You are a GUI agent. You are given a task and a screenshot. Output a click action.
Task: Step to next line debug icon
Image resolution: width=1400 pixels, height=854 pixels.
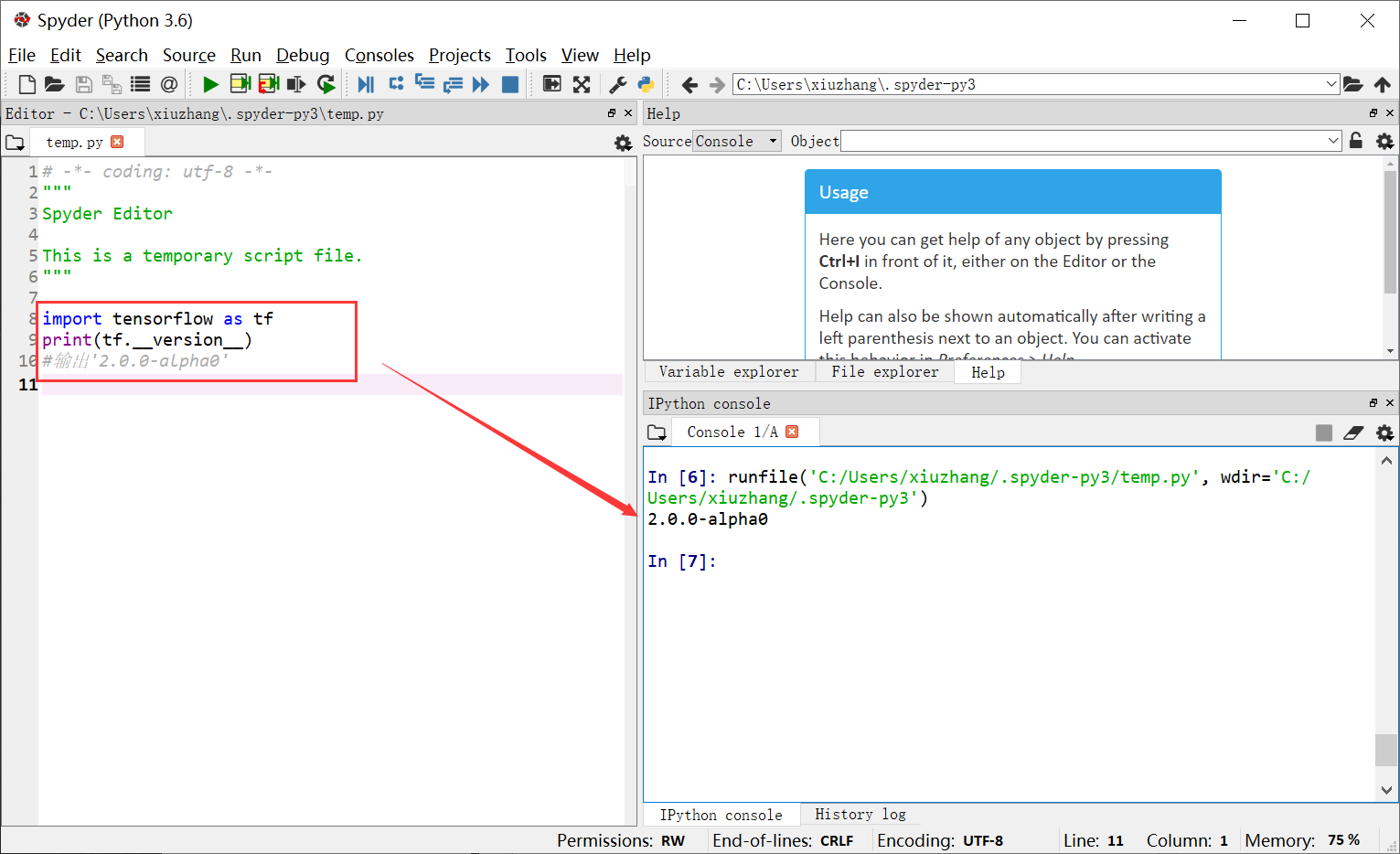coord(396,83)
